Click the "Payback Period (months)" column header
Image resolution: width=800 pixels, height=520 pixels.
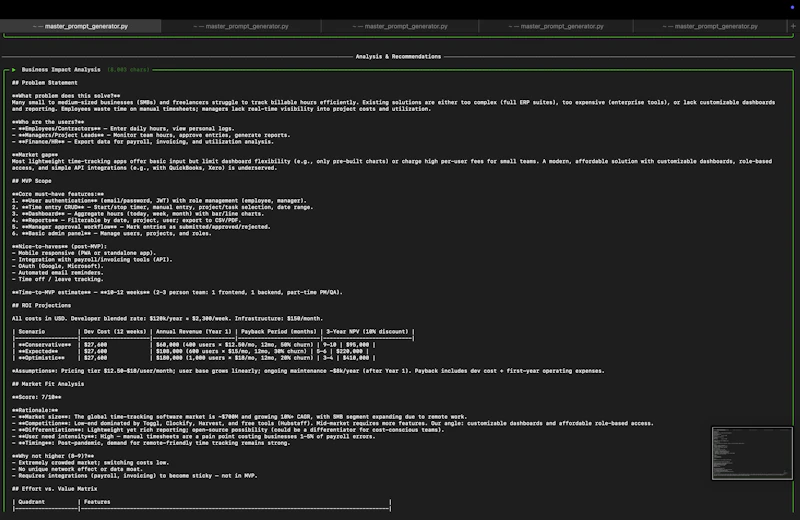(279, 332)
